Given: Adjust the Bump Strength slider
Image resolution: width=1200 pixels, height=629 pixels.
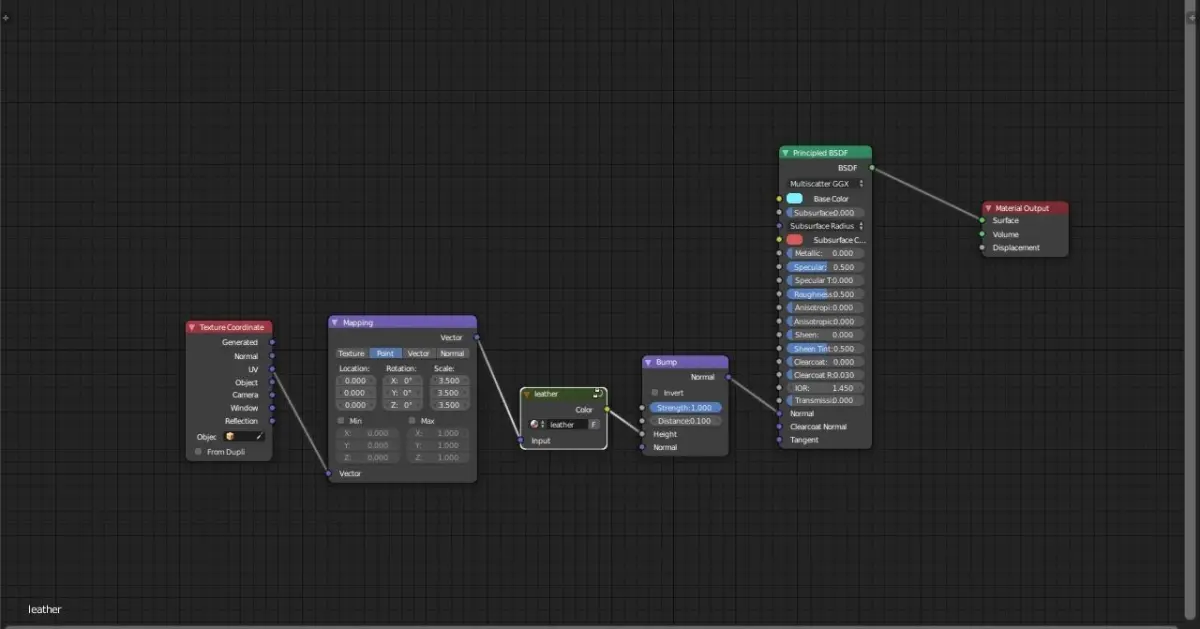Looking at the screenshot, I should [x=685, y=408].
